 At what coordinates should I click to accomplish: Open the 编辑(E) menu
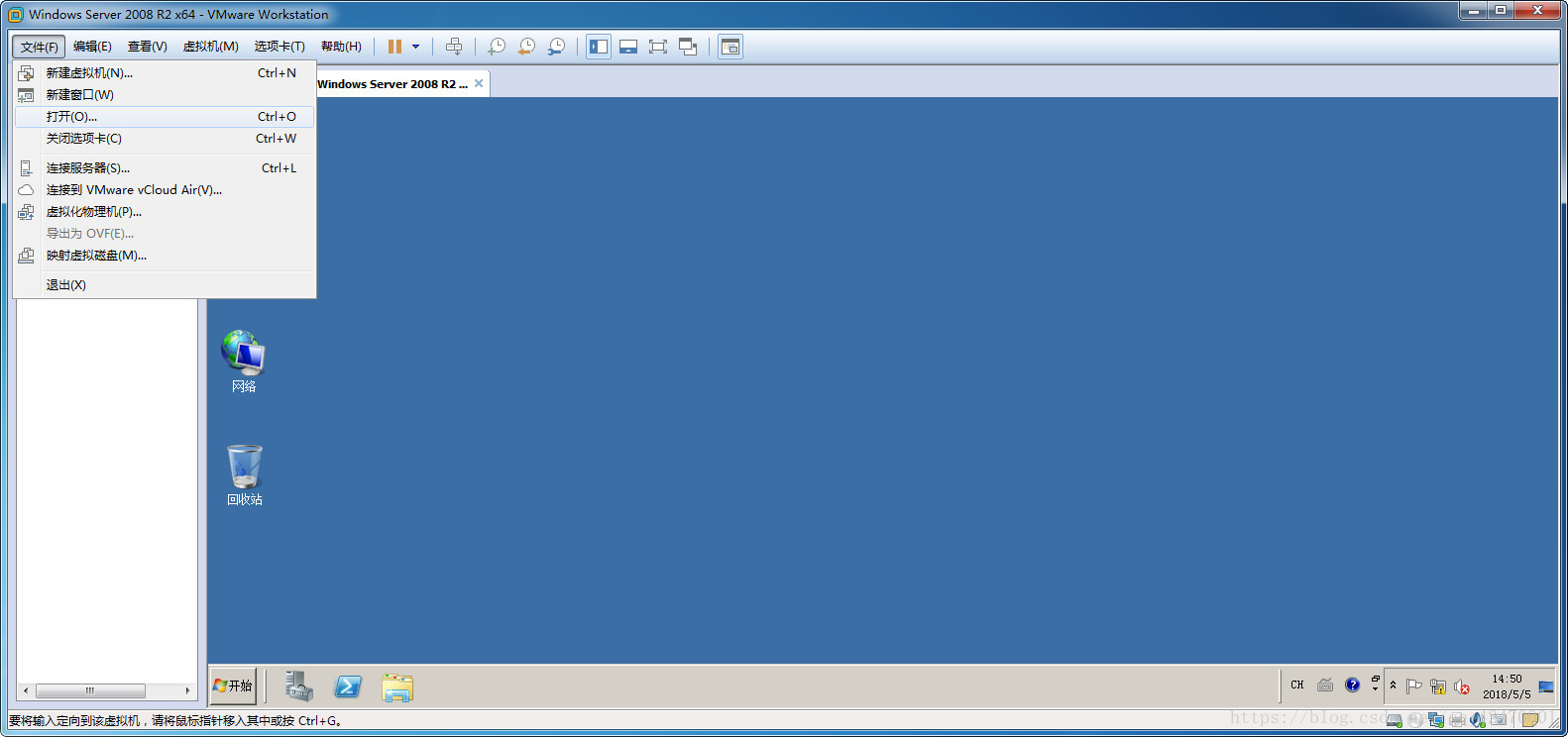coord(92,47)
